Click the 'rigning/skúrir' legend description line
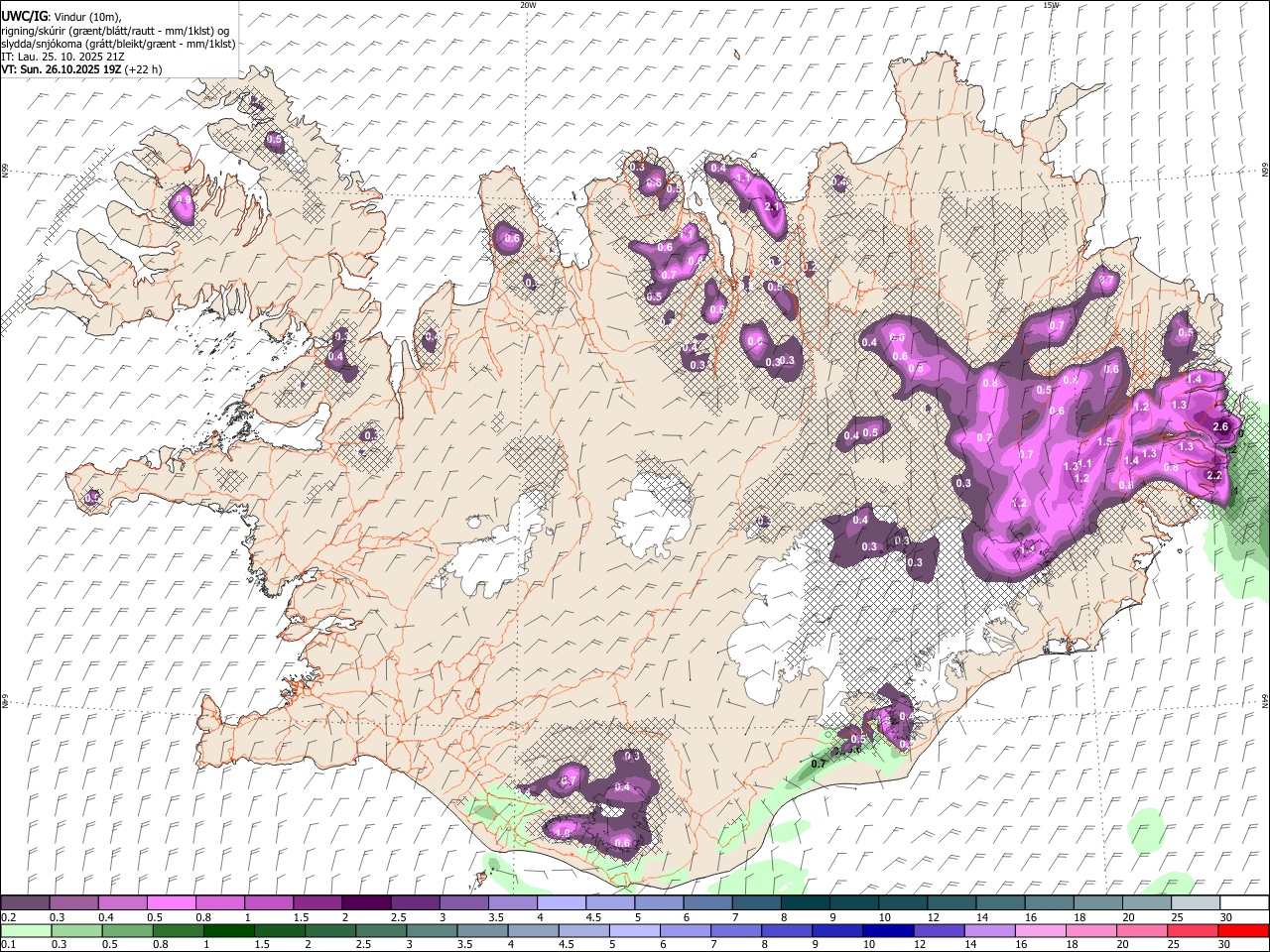 116,31
